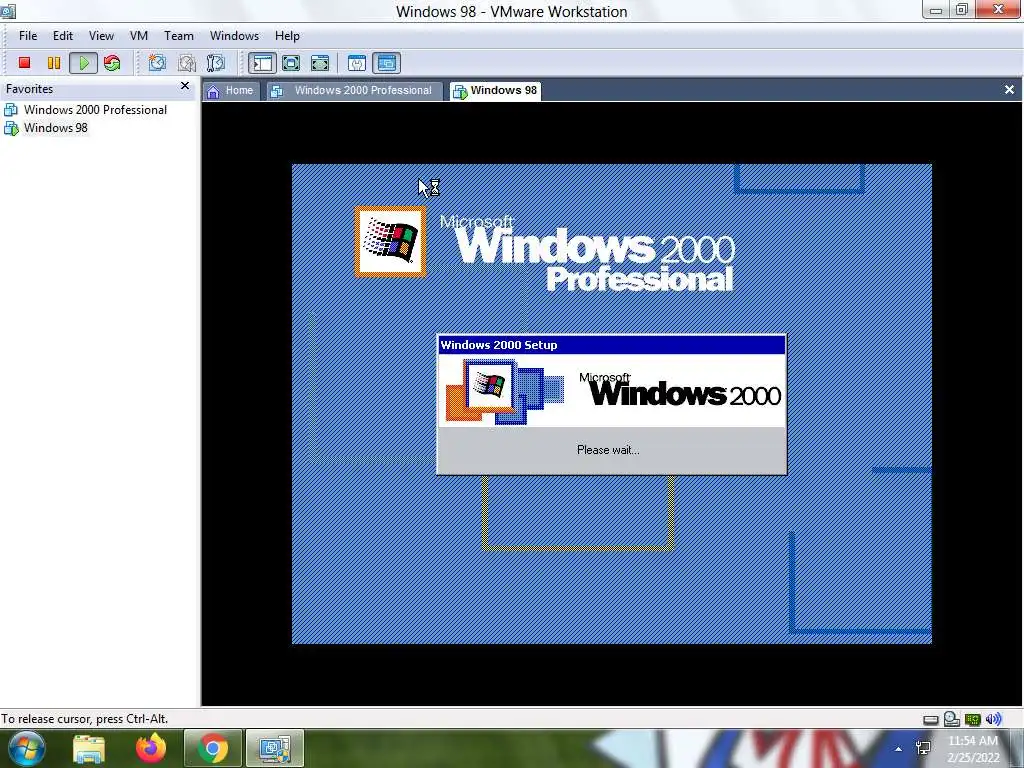Close the current VM tab
The width and height of the screenshot is (1024, 768).
click(x=1009, y=89)
